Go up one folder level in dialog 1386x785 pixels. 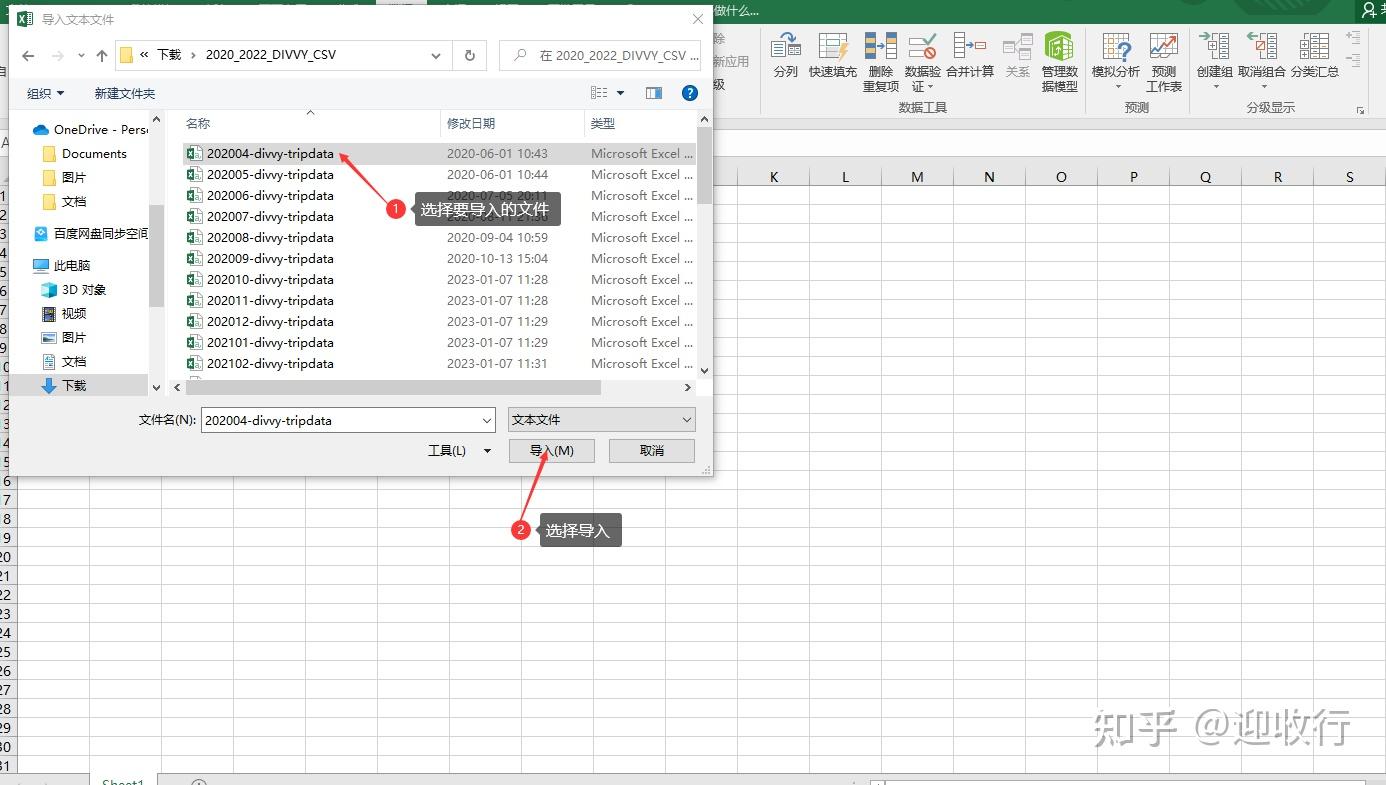pyautogui.click(x=102, y=56)
